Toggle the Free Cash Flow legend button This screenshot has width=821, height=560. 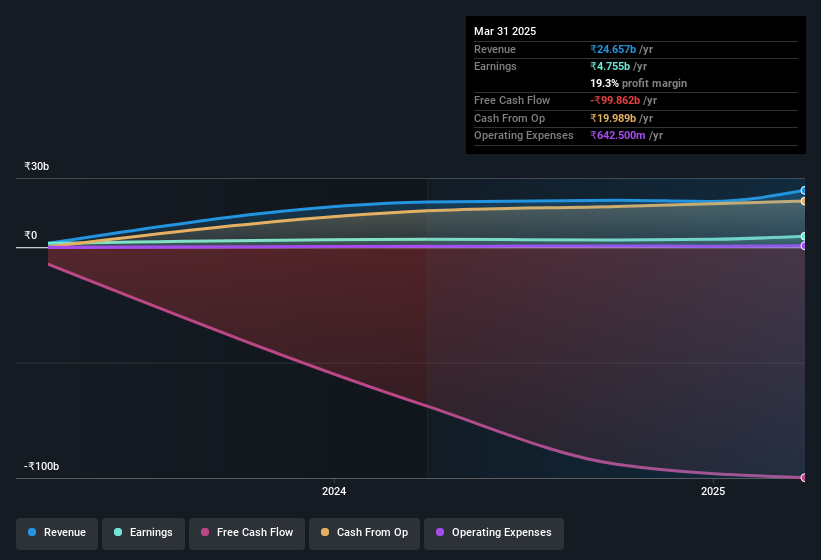[247, 533]
